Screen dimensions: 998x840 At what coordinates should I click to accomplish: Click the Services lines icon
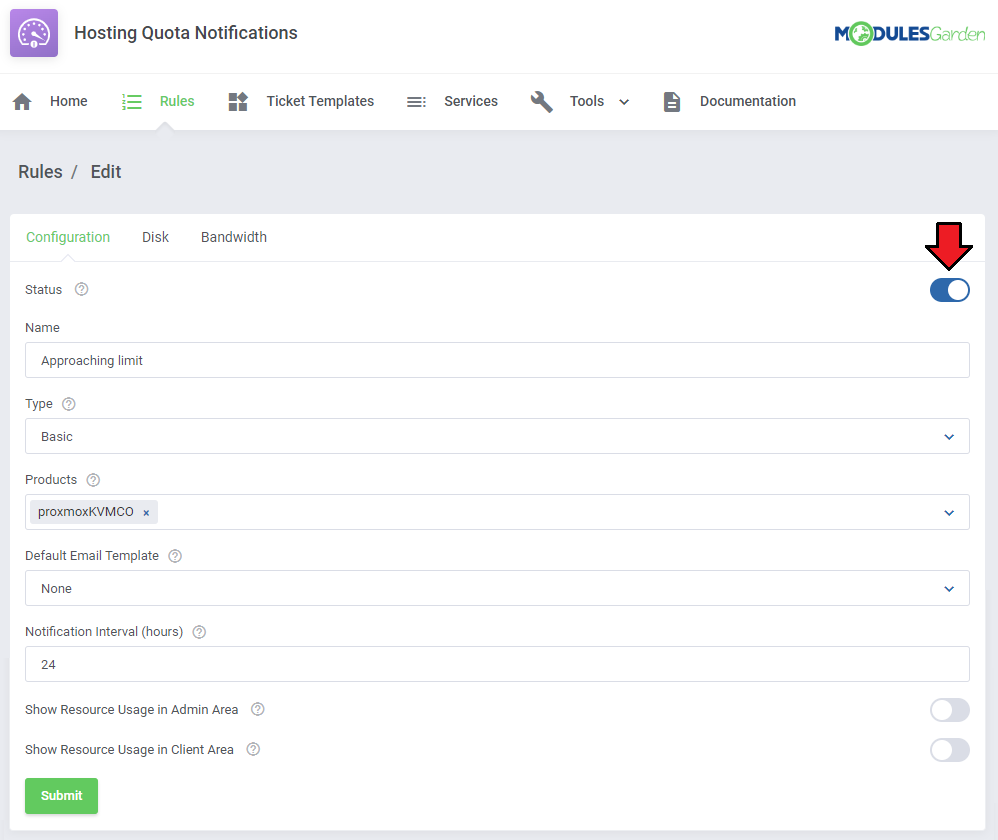416,102
